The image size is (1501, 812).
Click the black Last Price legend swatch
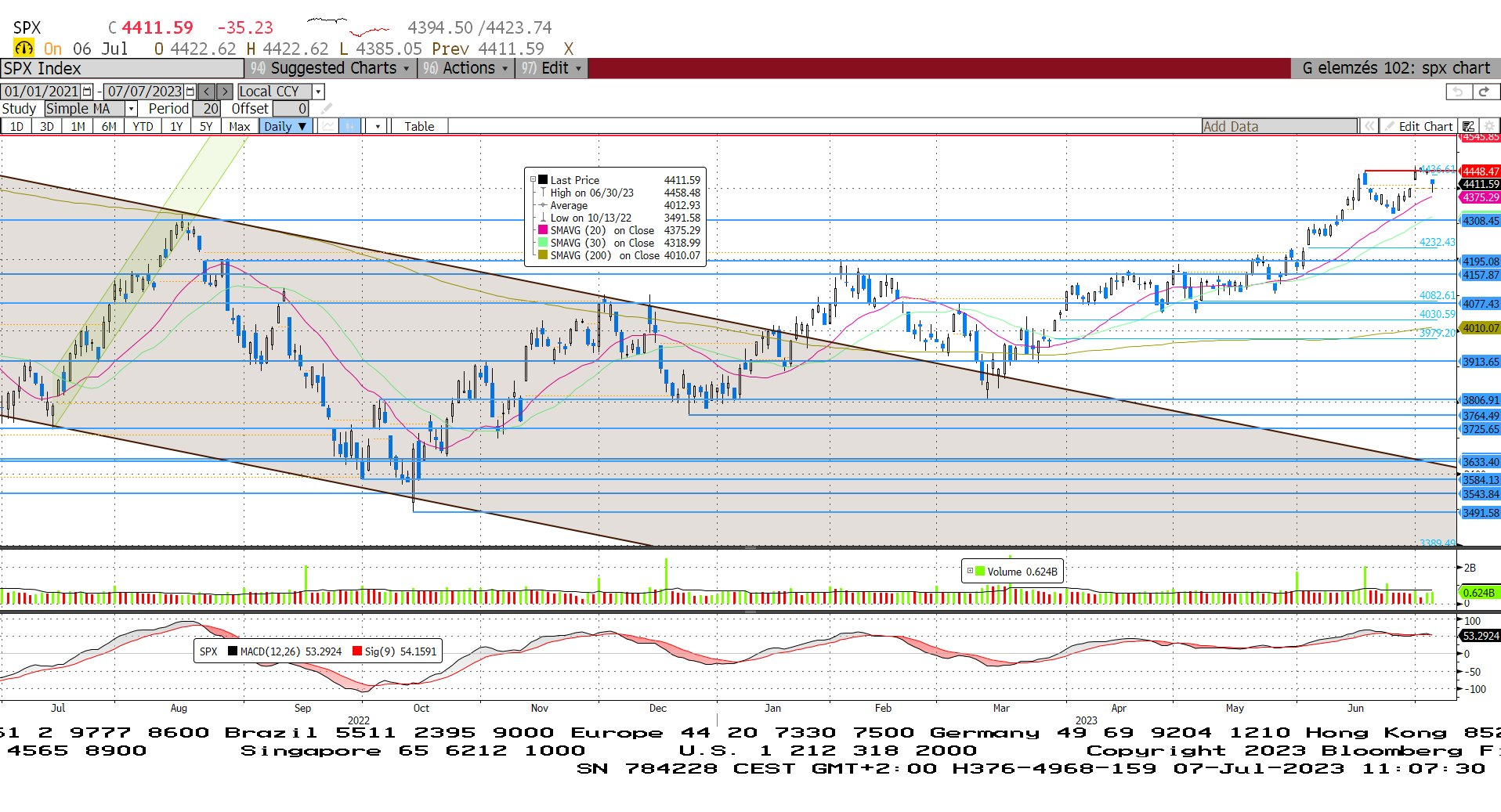543,180
